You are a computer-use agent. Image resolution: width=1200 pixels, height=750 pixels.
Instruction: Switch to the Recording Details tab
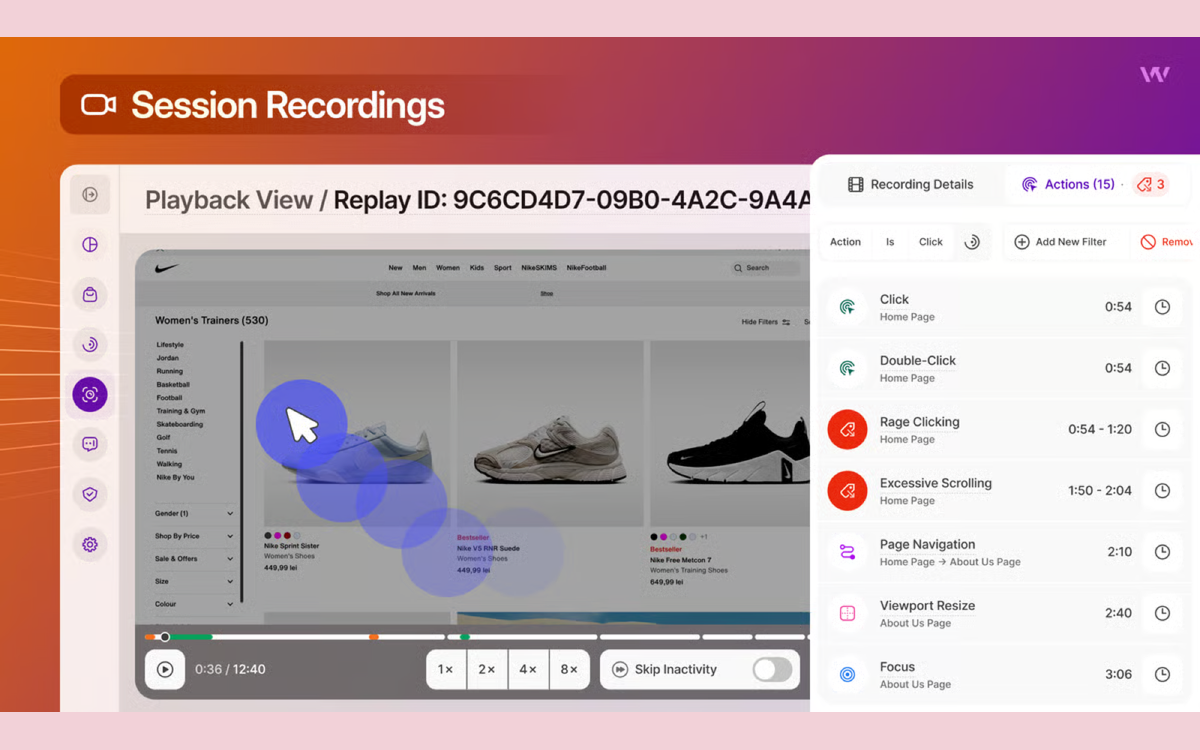point(910,184)
